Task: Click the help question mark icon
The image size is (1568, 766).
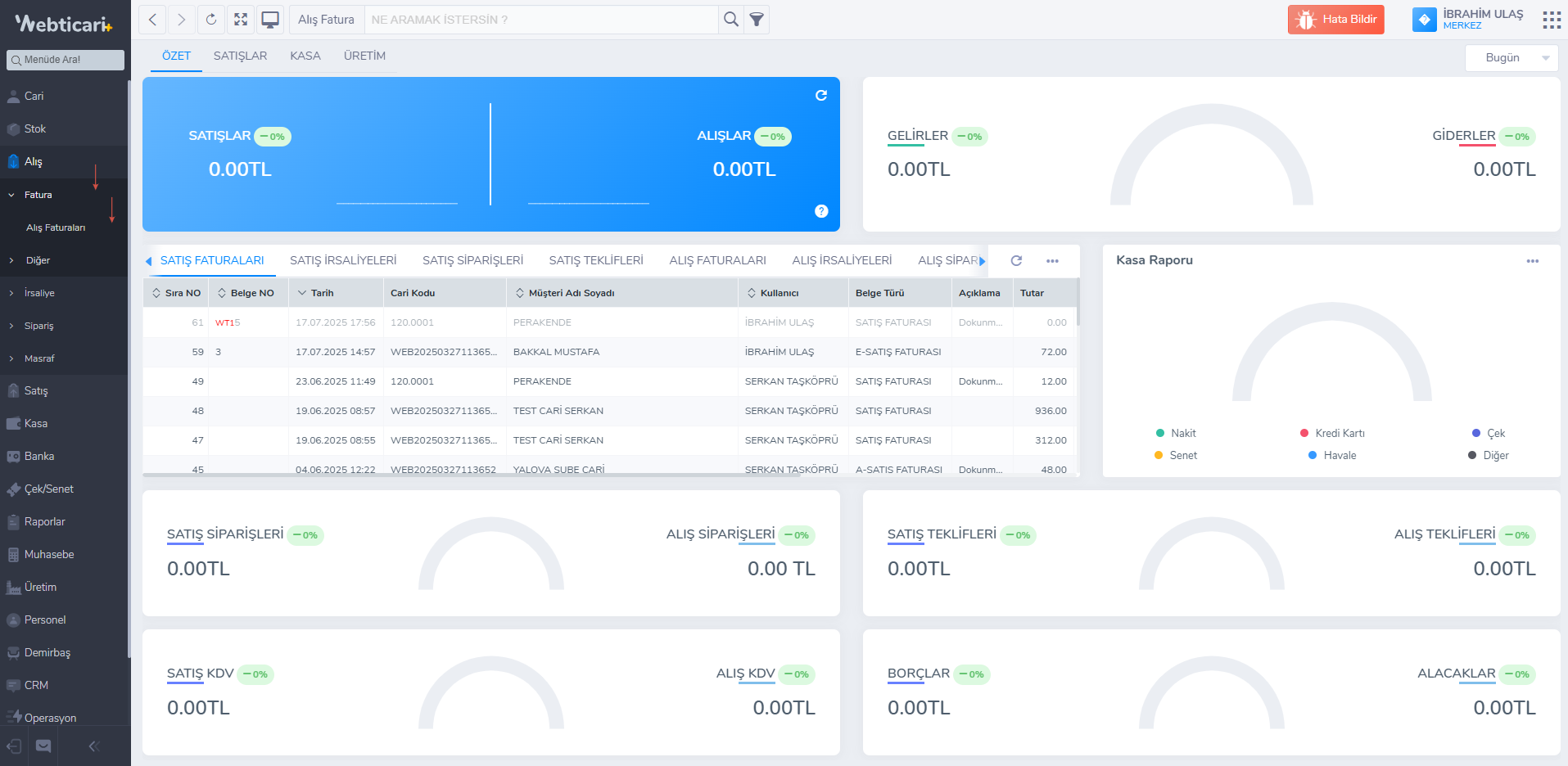Action: pos(821,211)
